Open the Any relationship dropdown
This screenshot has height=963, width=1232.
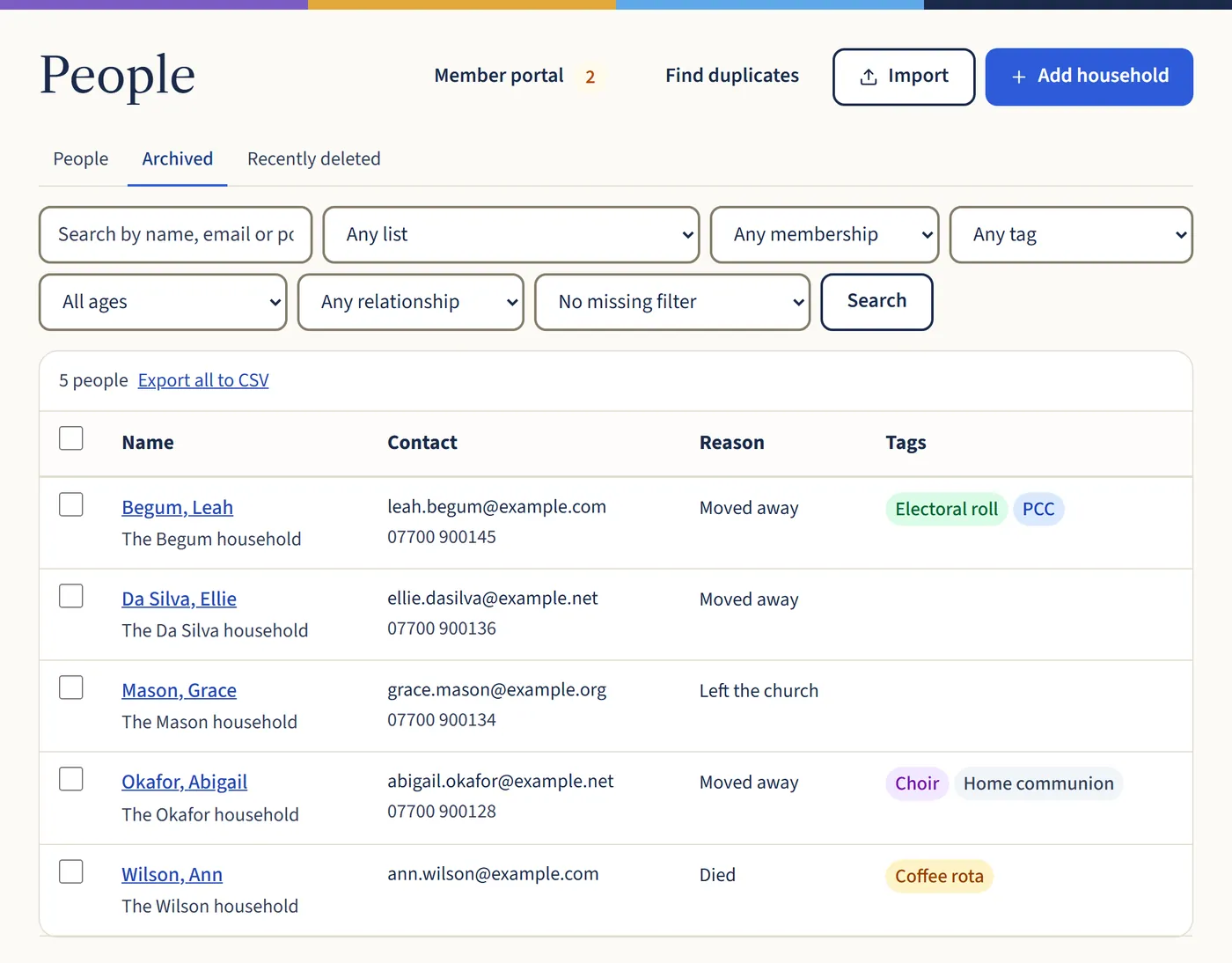pos(411,302)
